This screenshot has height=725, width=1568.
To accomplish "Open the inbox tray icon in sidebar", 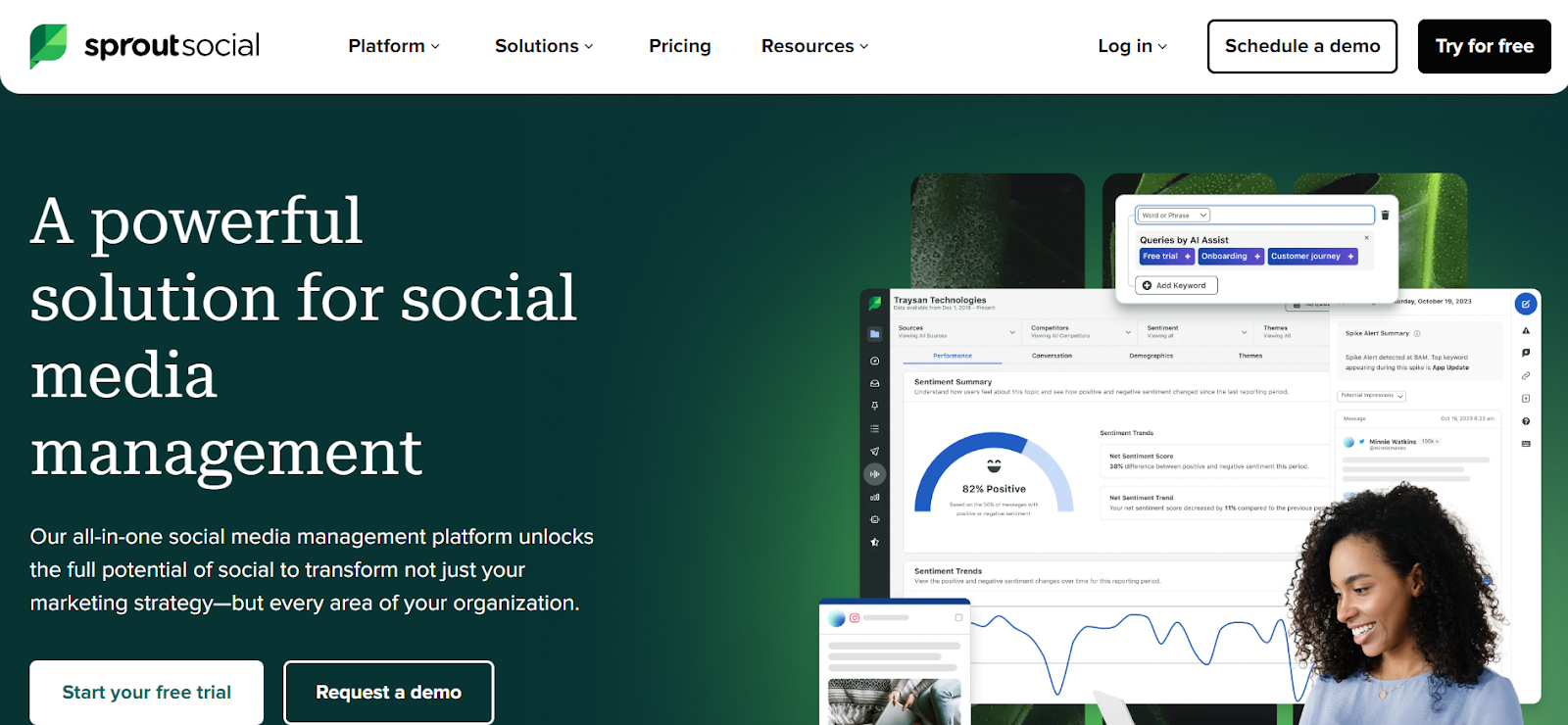I will pos(874,383).
